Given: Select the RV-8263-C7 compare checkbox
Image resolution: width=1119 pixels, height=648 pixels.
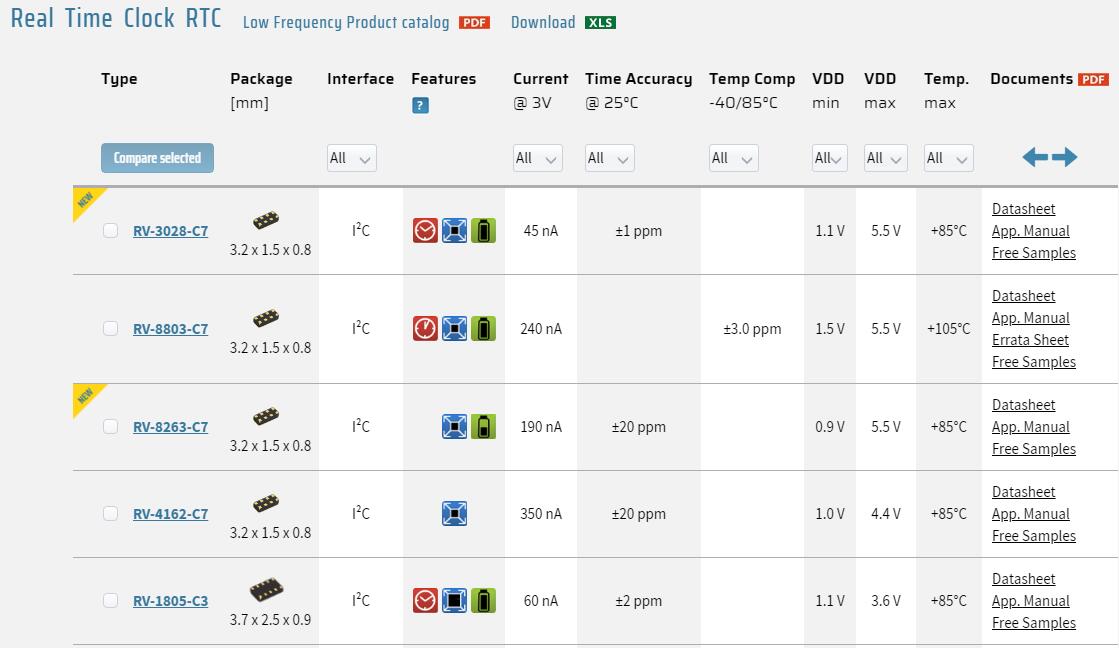Looking at the screenshot, I should (x=110, y=427).
